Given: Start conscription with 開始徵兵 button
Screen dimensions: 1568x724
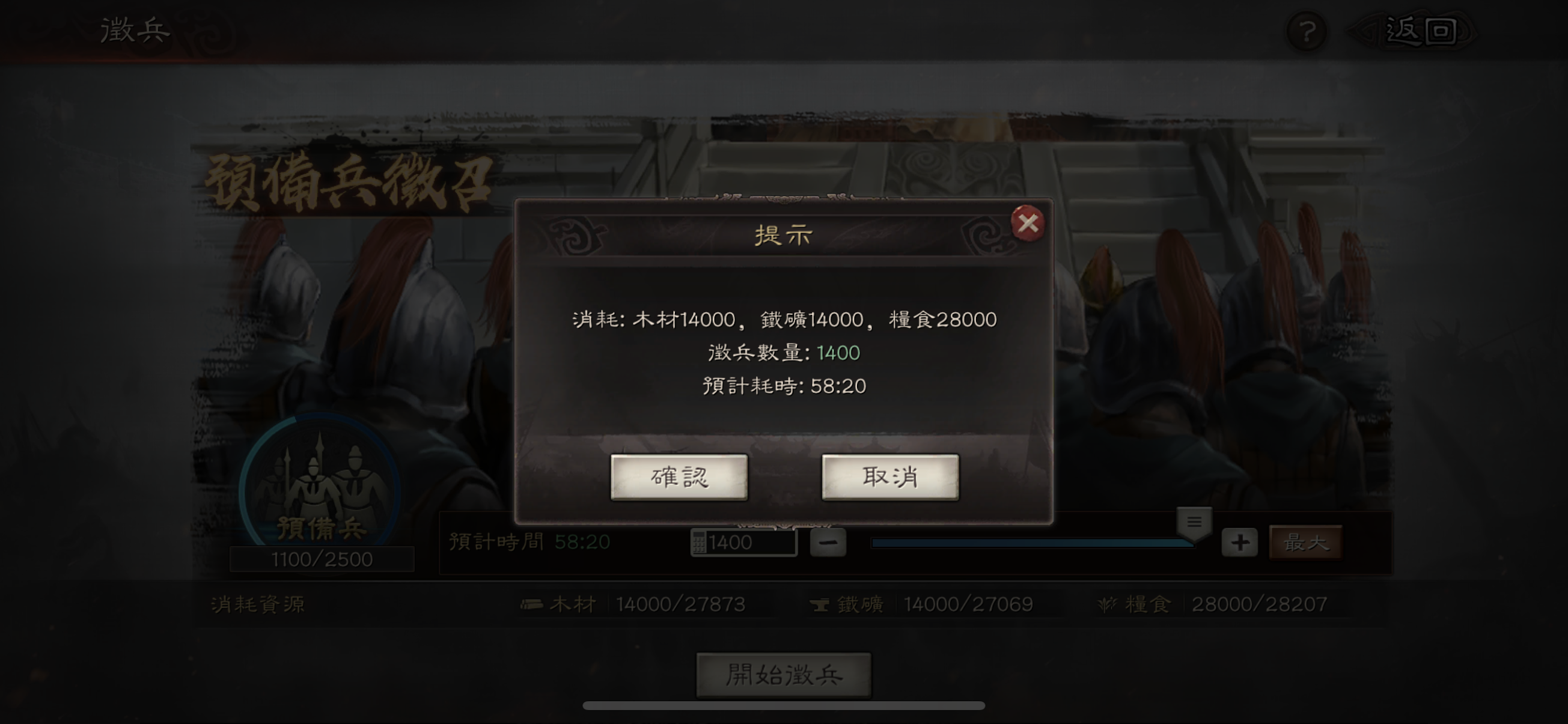Looking at the screenshot, I should (x=784, y=675).
